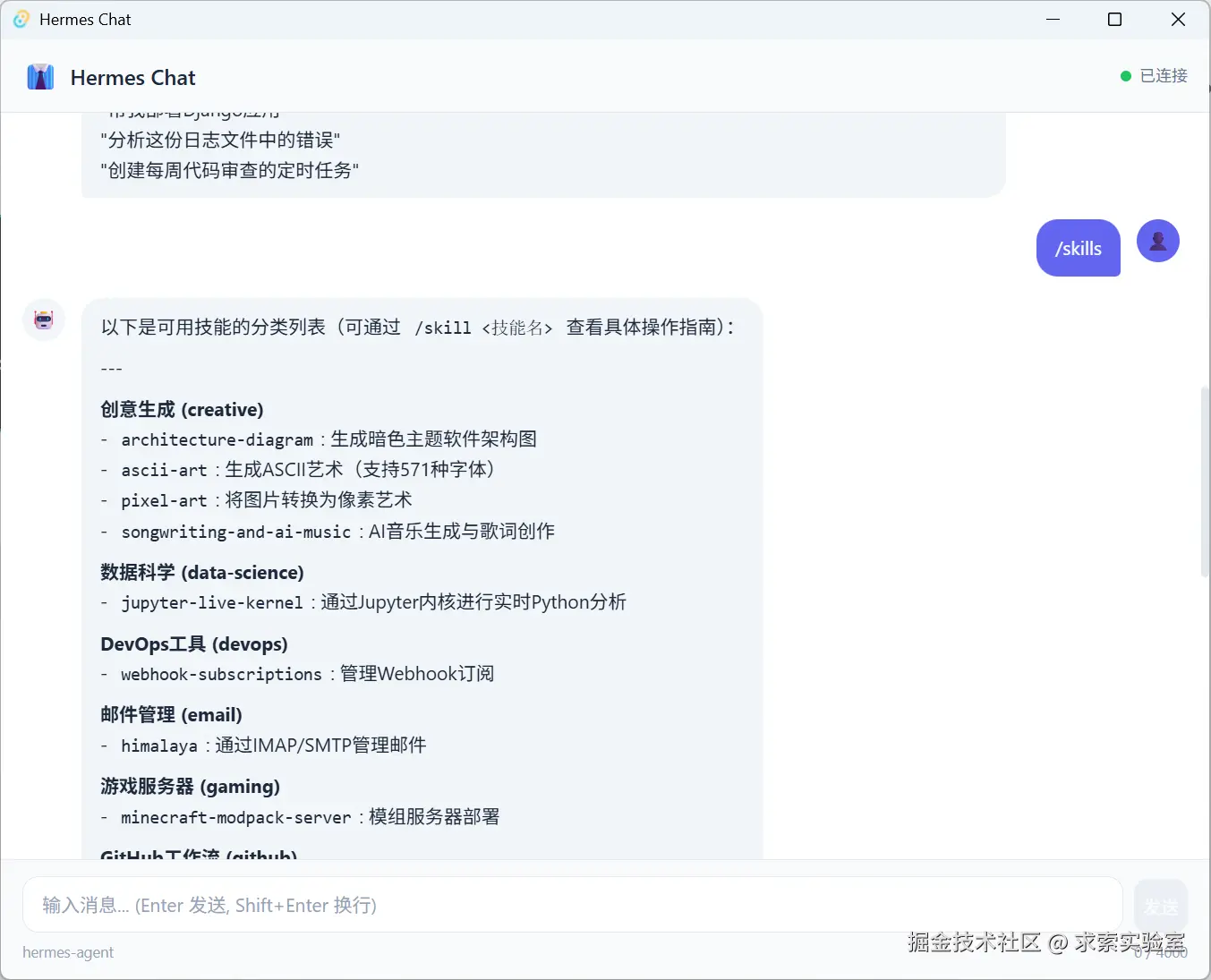Image resolution: width=1211 pixels, height=980 pixels.
Task: Click the Hermes Chat header title text
Action: 132,78
